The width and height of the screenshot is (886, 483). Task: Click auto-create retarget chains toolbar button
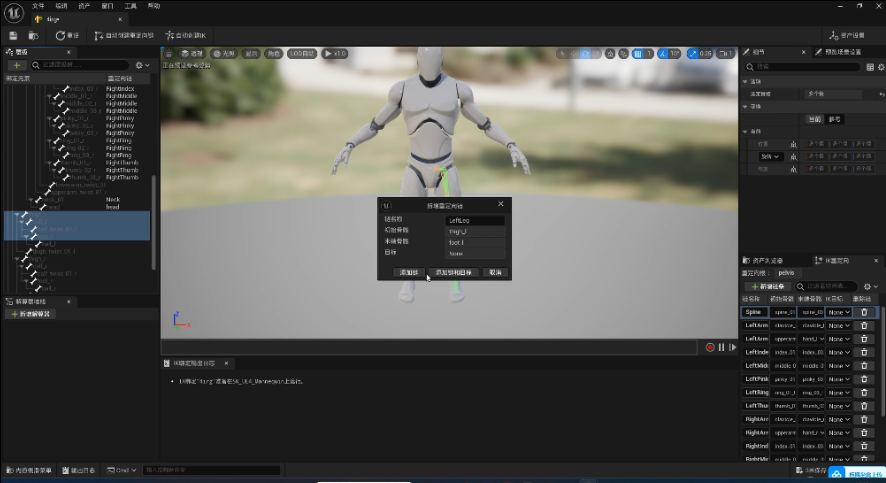(x=124, y=36)
